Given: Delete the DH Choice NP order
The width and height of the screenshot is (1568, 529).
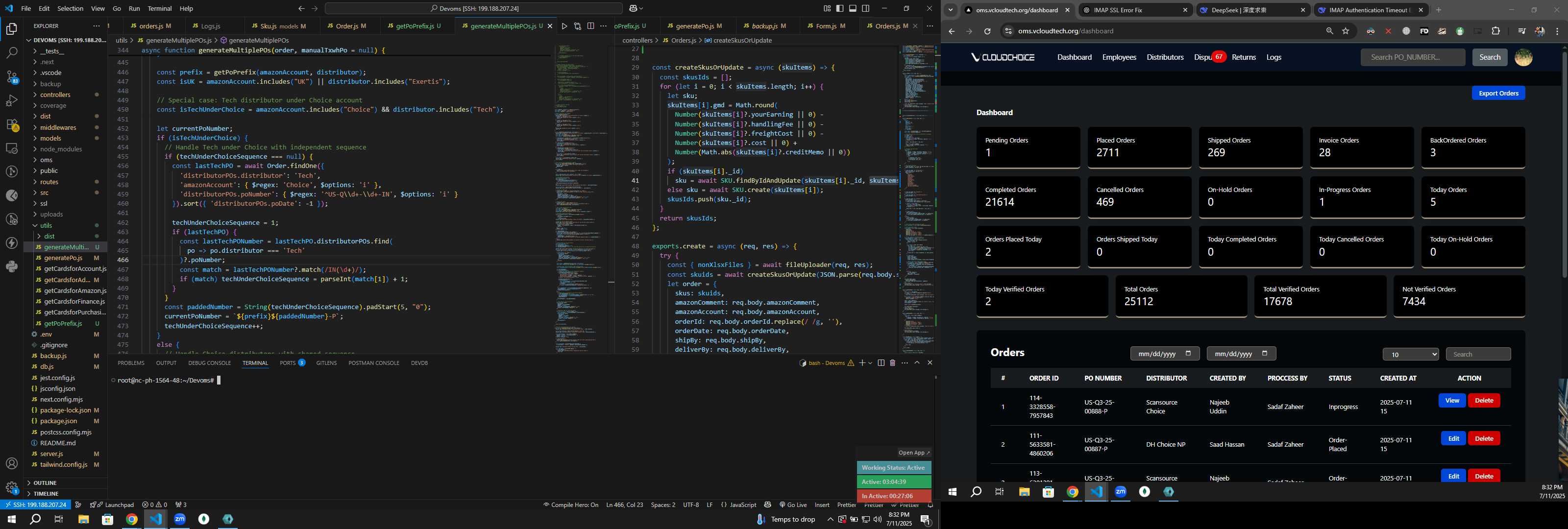Looking at the screenshot, I should click(1484, 439).
